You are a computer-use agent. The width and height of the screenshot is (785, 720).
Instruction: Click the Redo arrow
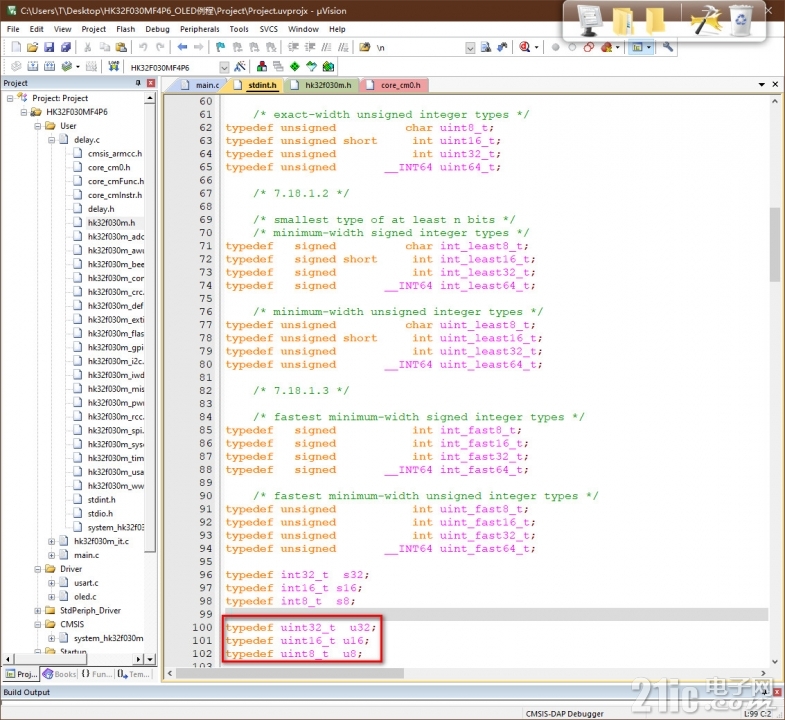pos(160,47)
